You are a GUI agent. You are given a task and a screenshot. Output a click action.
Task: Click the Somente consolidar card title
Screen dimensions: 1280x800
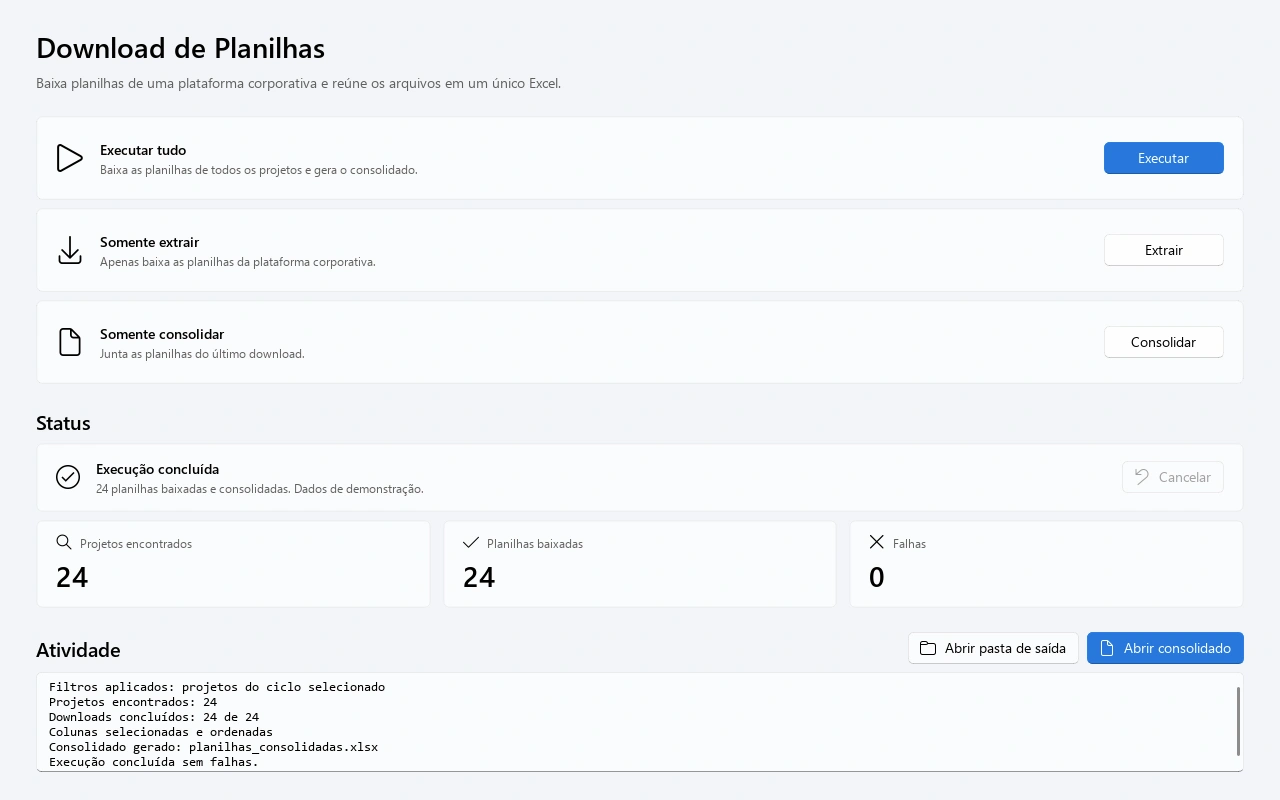click(162, 334)
